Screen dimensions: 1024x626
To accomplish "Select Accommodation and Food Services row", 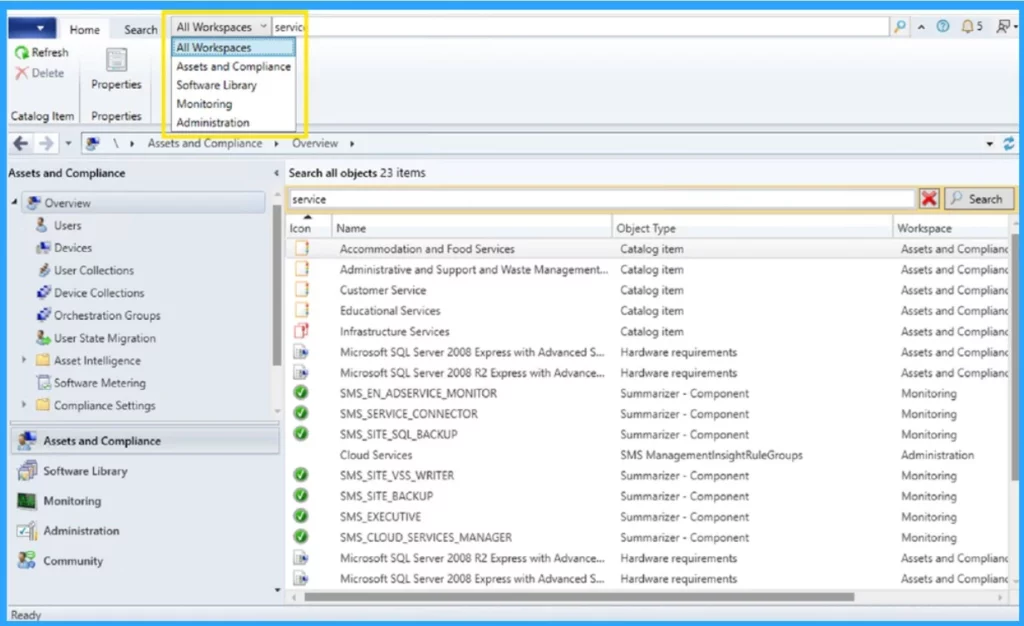I will [648, 249].
